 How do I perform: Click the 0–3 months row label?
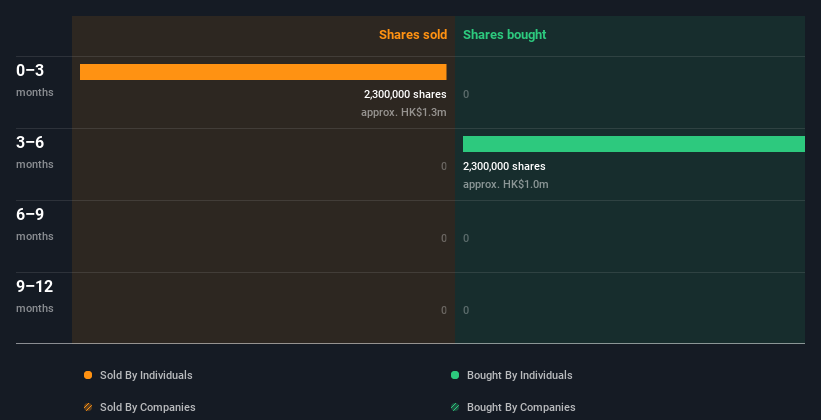(35, 80)
